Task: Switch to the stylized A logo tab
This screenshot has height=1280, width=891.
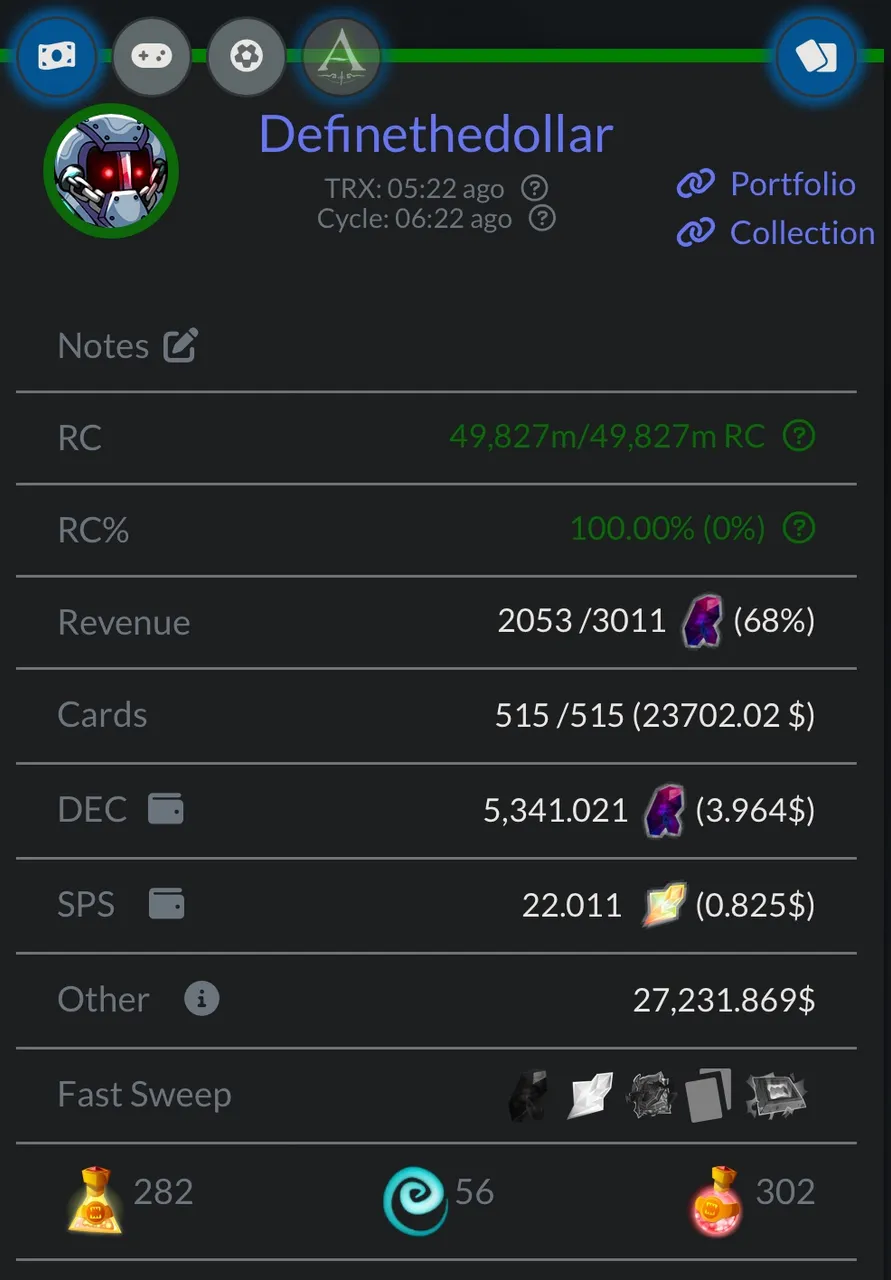Action: [x=341, y=56]
